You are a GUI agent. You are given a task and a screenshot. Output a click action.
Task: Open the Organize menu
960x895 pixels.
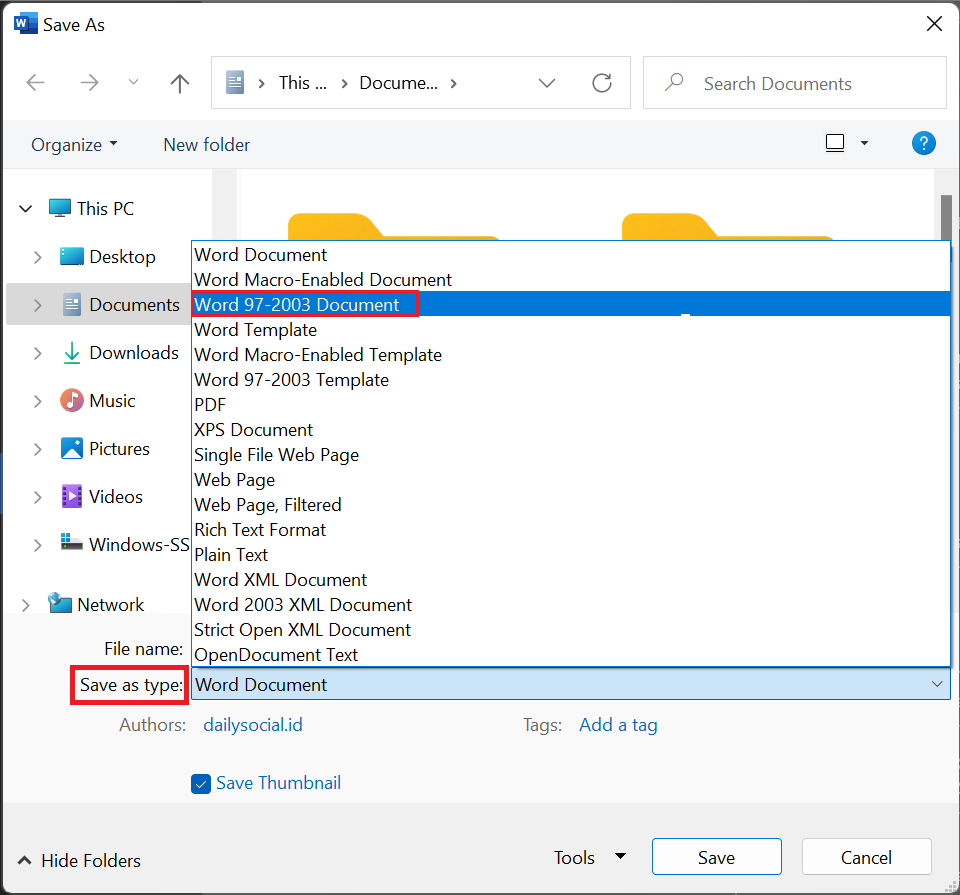point(74,144)
